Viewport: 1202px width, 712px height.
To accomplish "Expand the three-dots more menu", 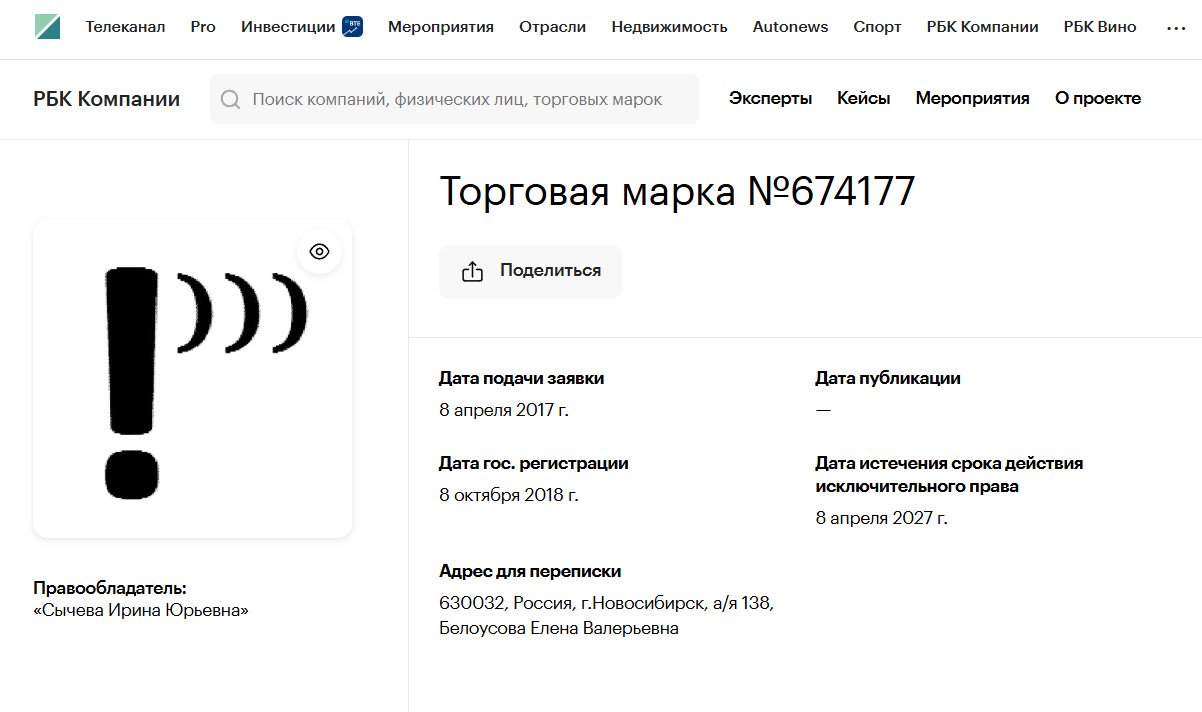I will 1176,28.
